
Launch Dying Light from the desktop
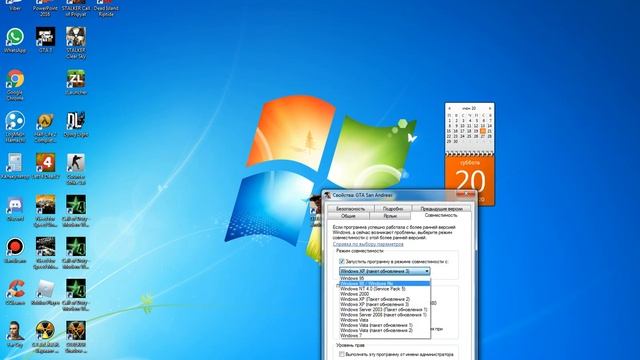click(x=76, y=124)
